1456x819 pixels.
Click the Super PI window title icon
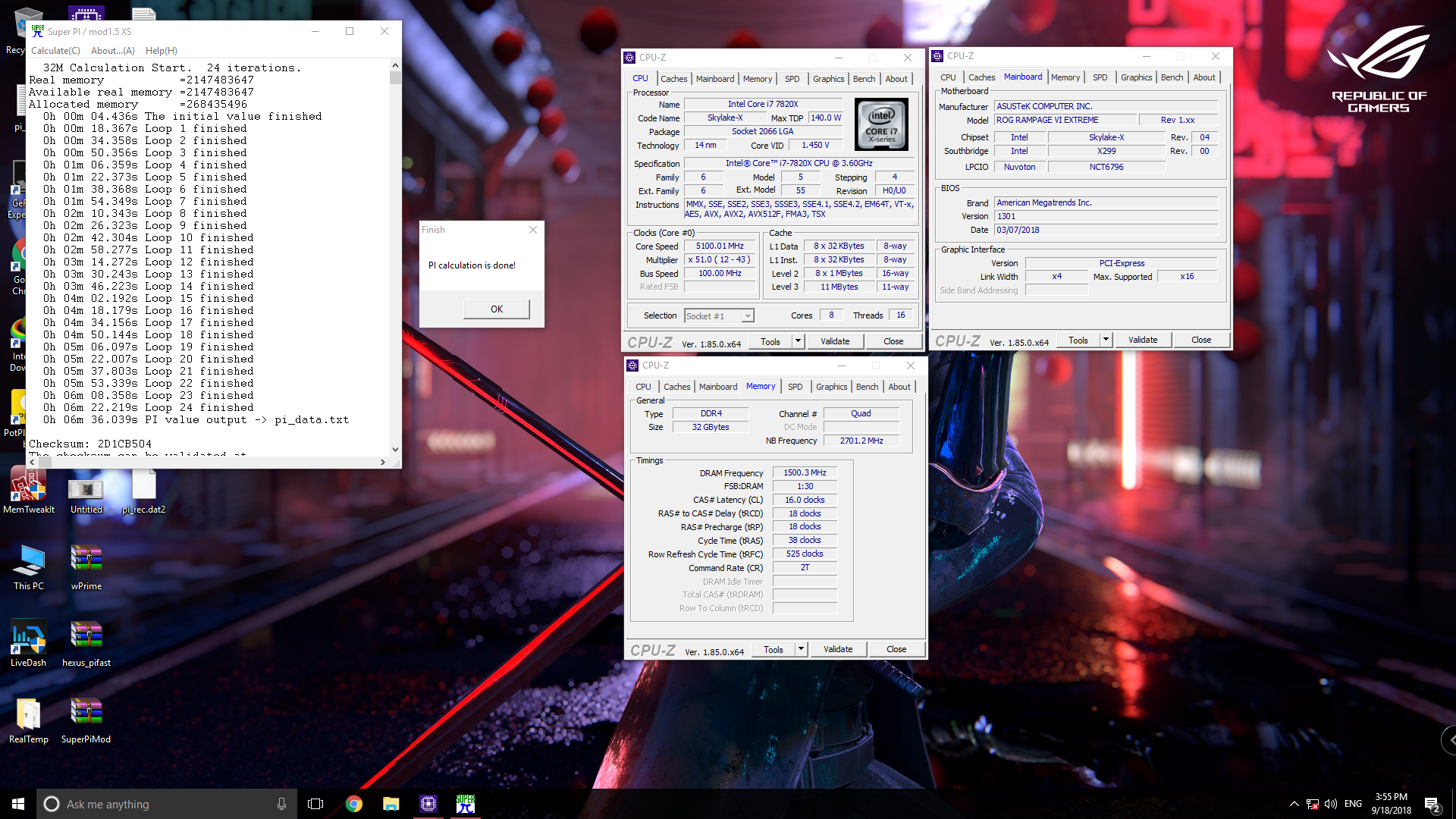coord(38,31)
